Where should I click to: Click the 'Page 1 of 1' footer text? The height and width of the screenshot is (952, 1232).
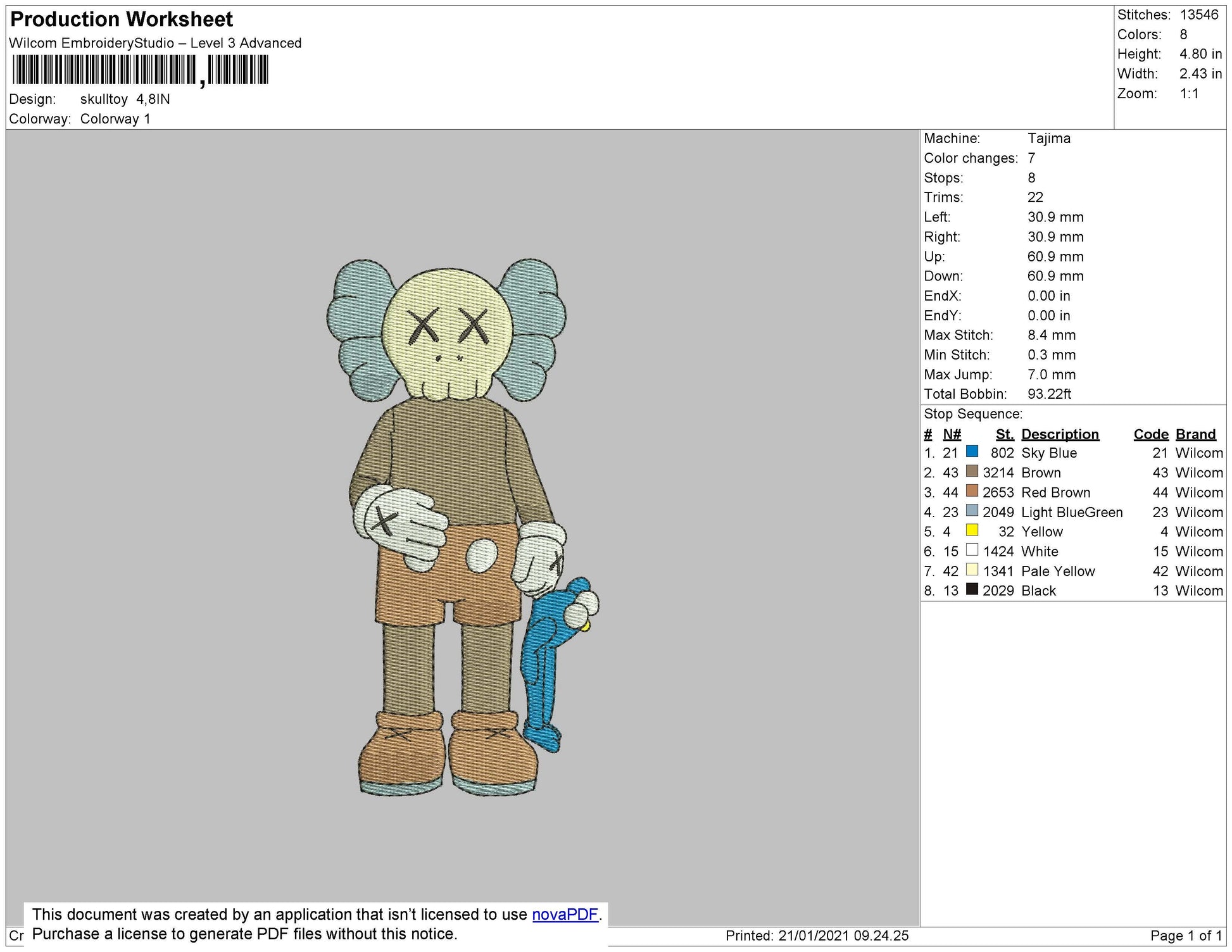point(1186,936)
